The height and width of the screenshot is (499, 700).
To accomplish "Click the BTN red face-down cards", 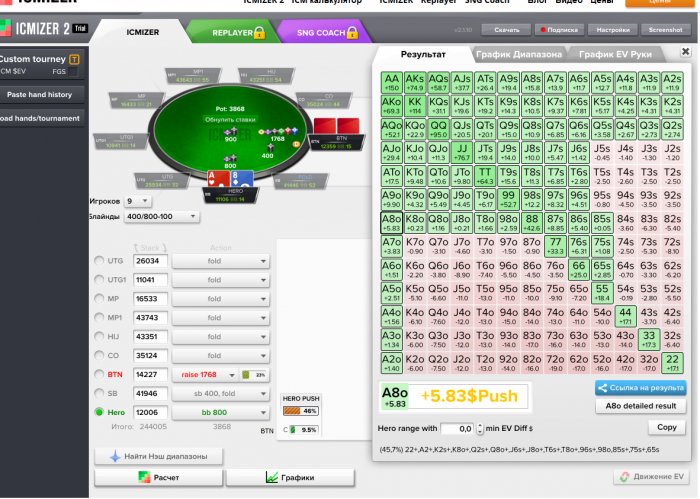I will coord(337,126).
